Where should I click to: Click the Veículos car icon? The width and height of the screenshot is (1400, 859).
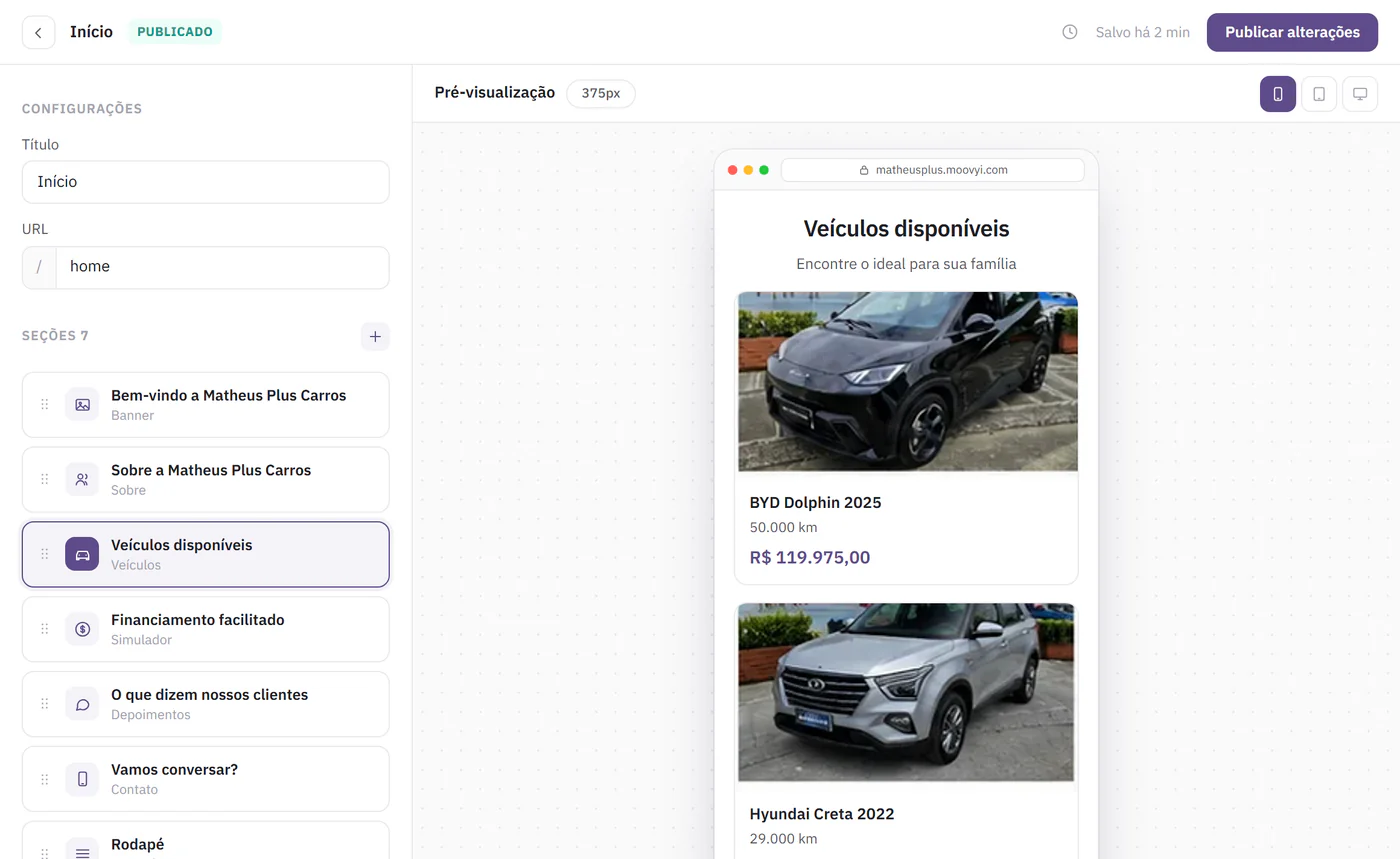(82, 554)
